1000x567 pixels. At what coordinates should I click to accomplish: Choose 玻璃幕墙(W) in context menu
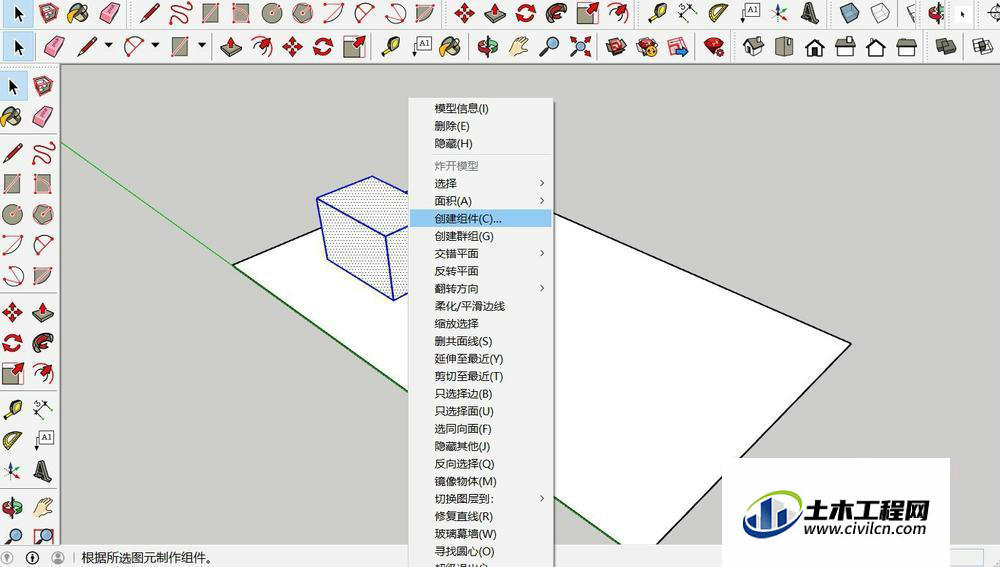tap(480, 534)
